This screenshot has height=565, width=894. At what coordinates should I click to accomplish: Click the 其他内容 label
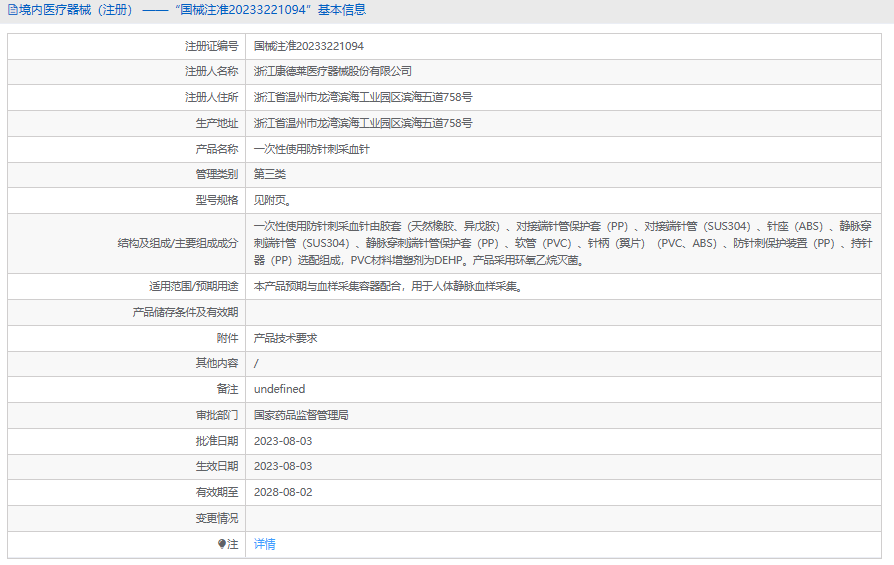(x=217, y=363)
